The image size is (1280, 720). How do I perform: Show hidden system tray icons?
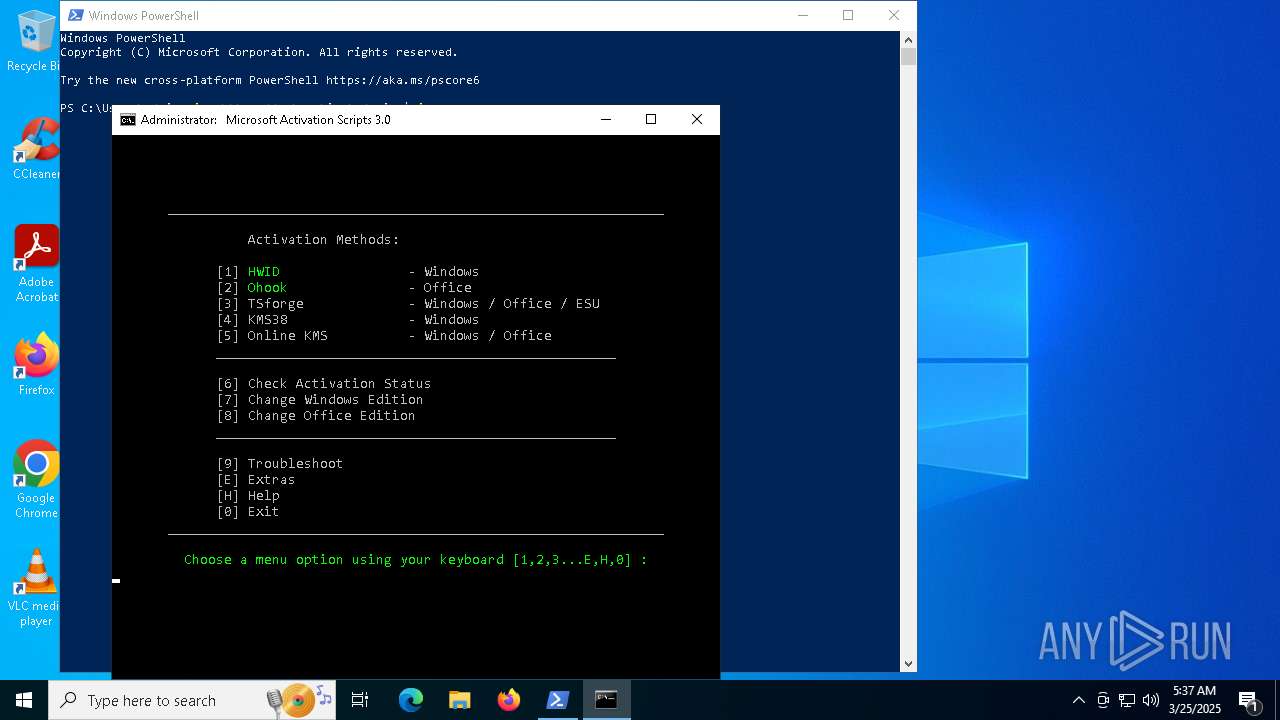[1078, 700]
